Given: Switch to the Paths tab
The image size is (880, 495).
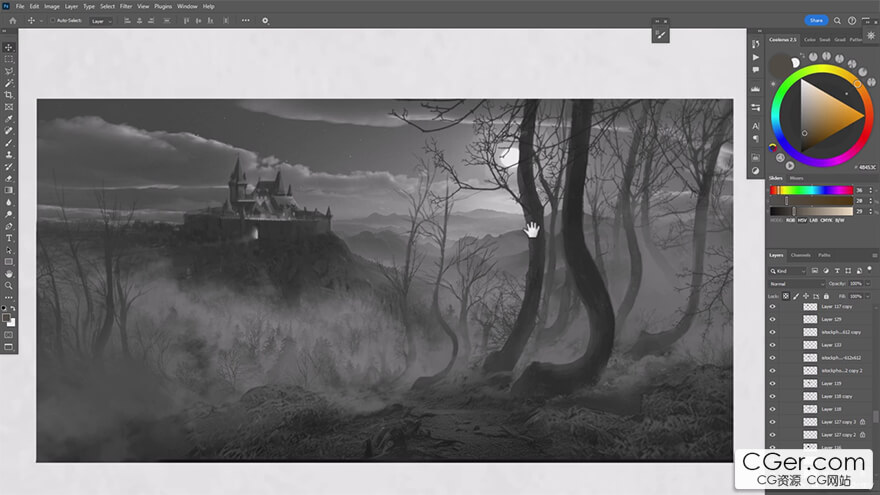Looking at the screenshot, I should coord(824,255).
